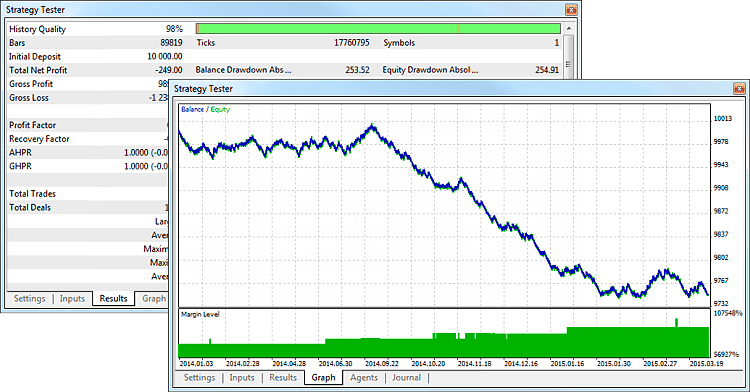The image size is (750, 392).
Task: Click the Balance legend label on chart
Action: click(192, 109)
